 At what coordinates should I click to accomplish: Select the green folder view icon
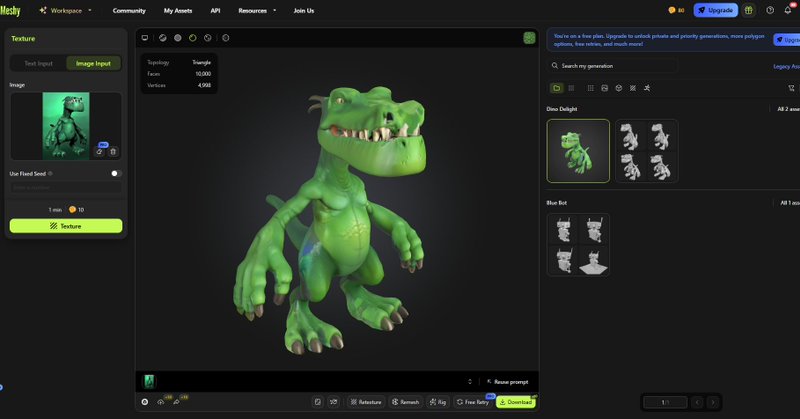click(557, 88)
